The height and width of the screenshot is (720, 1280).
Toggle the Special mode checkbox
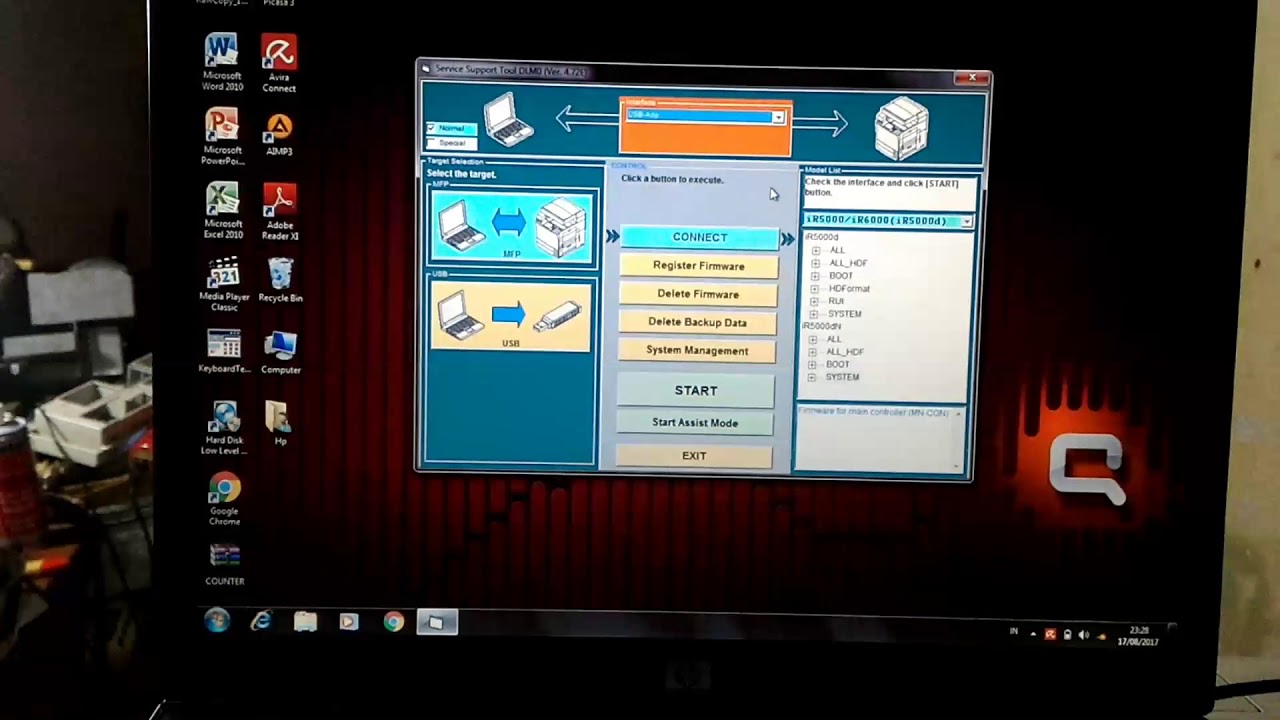(x=431, y=143)
